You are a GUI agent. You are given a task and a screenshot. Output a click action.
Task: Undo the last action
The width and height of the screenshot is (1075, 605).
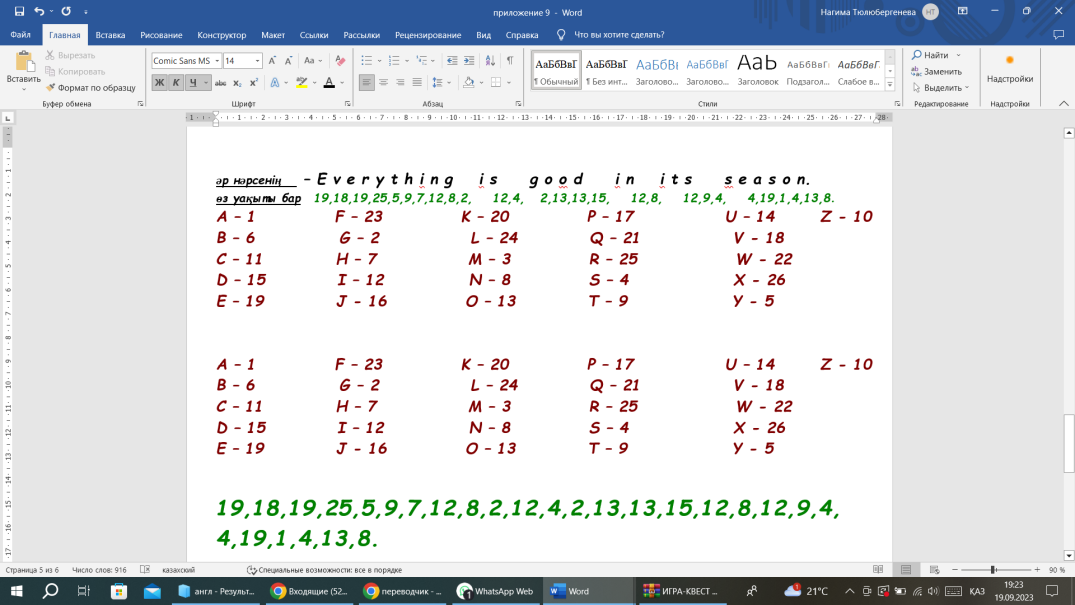point(39,12)
